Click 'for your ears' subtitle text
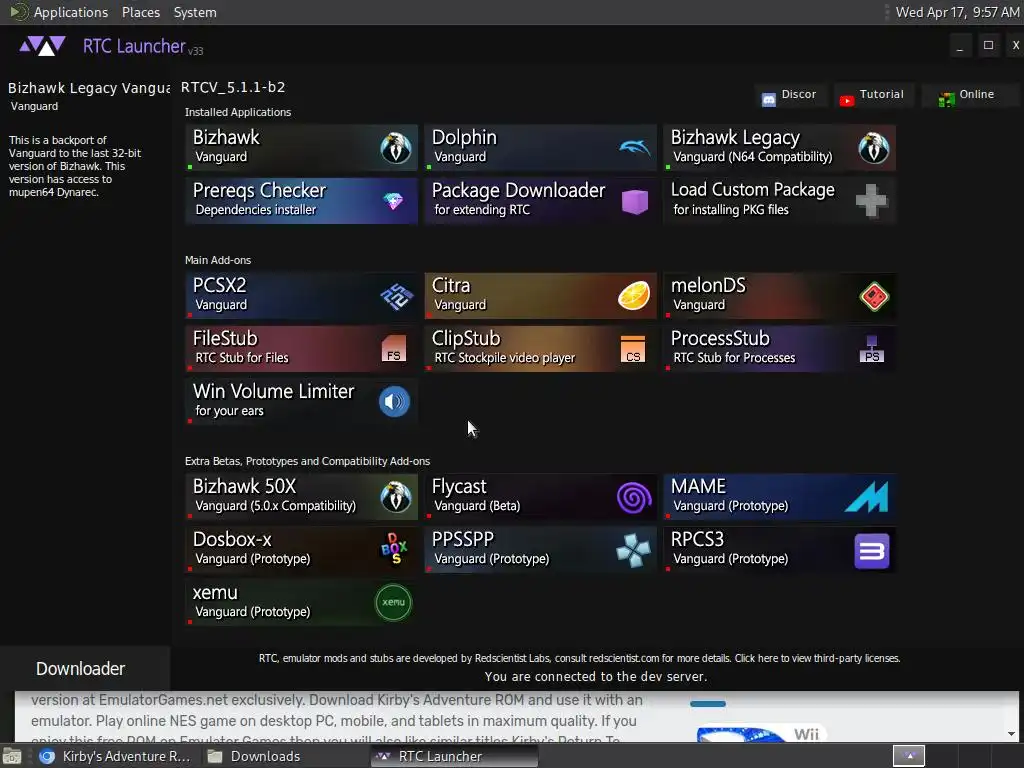Screen dimensions: 1024x768 click(229, 411)
